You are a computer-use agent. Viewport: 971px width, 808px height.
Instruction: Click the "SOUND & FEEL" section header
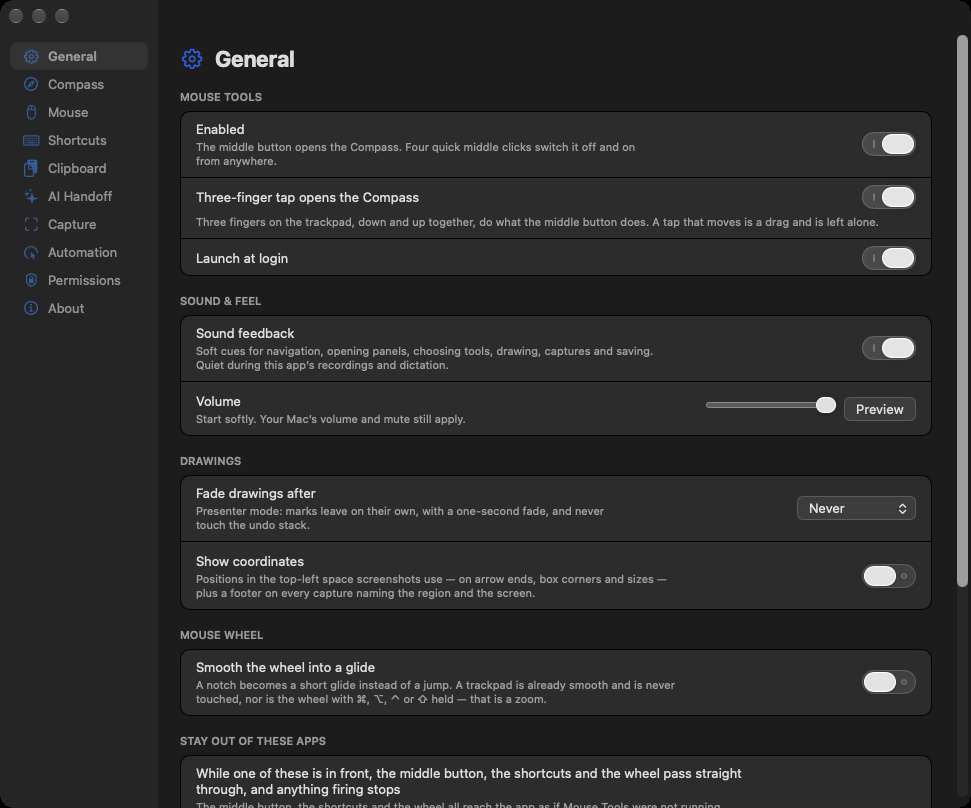220,301
